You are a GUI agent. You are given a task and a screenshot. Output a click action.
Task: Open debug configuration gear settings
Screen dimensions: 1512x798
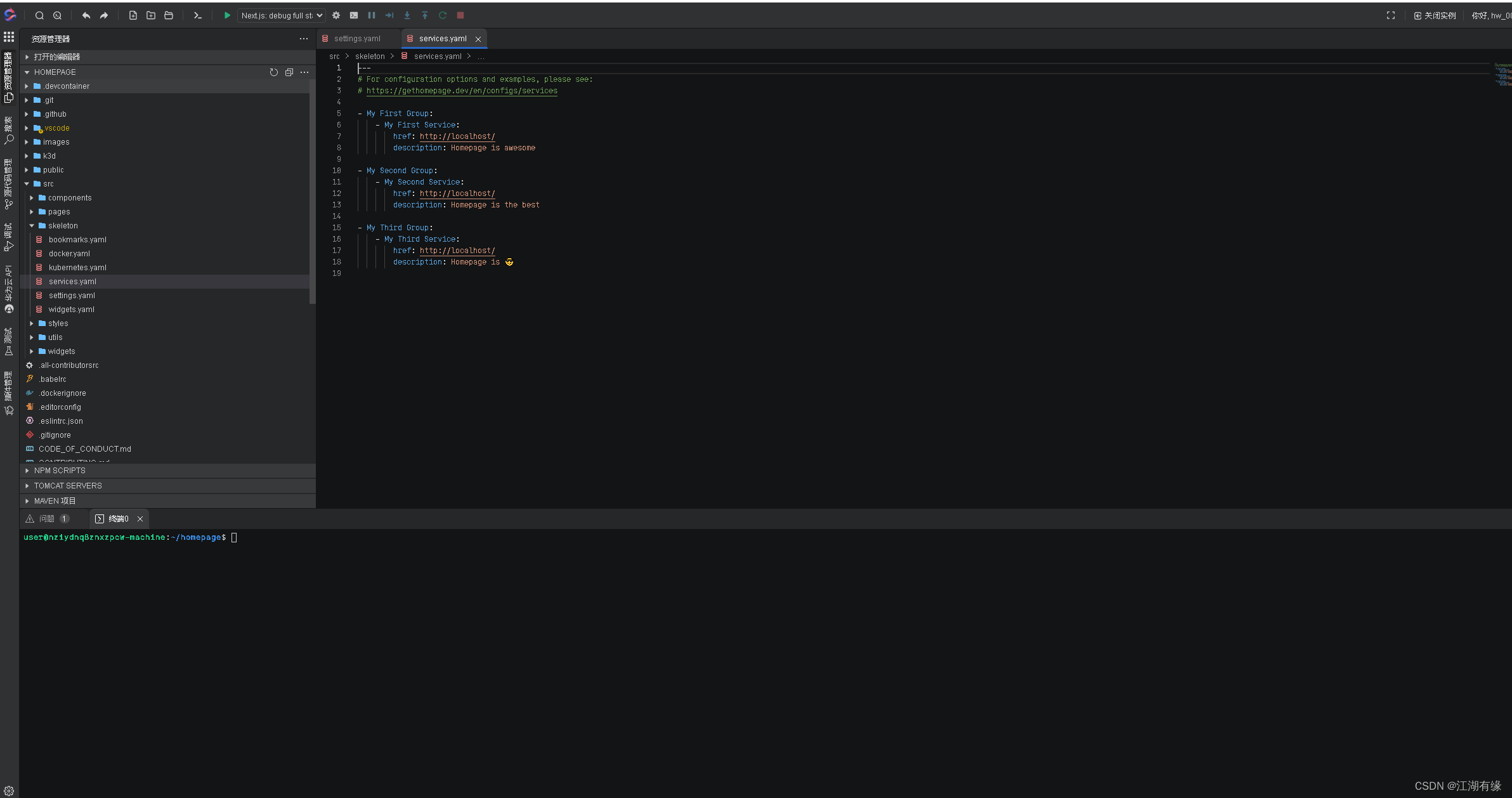click(x=336, y=15)
